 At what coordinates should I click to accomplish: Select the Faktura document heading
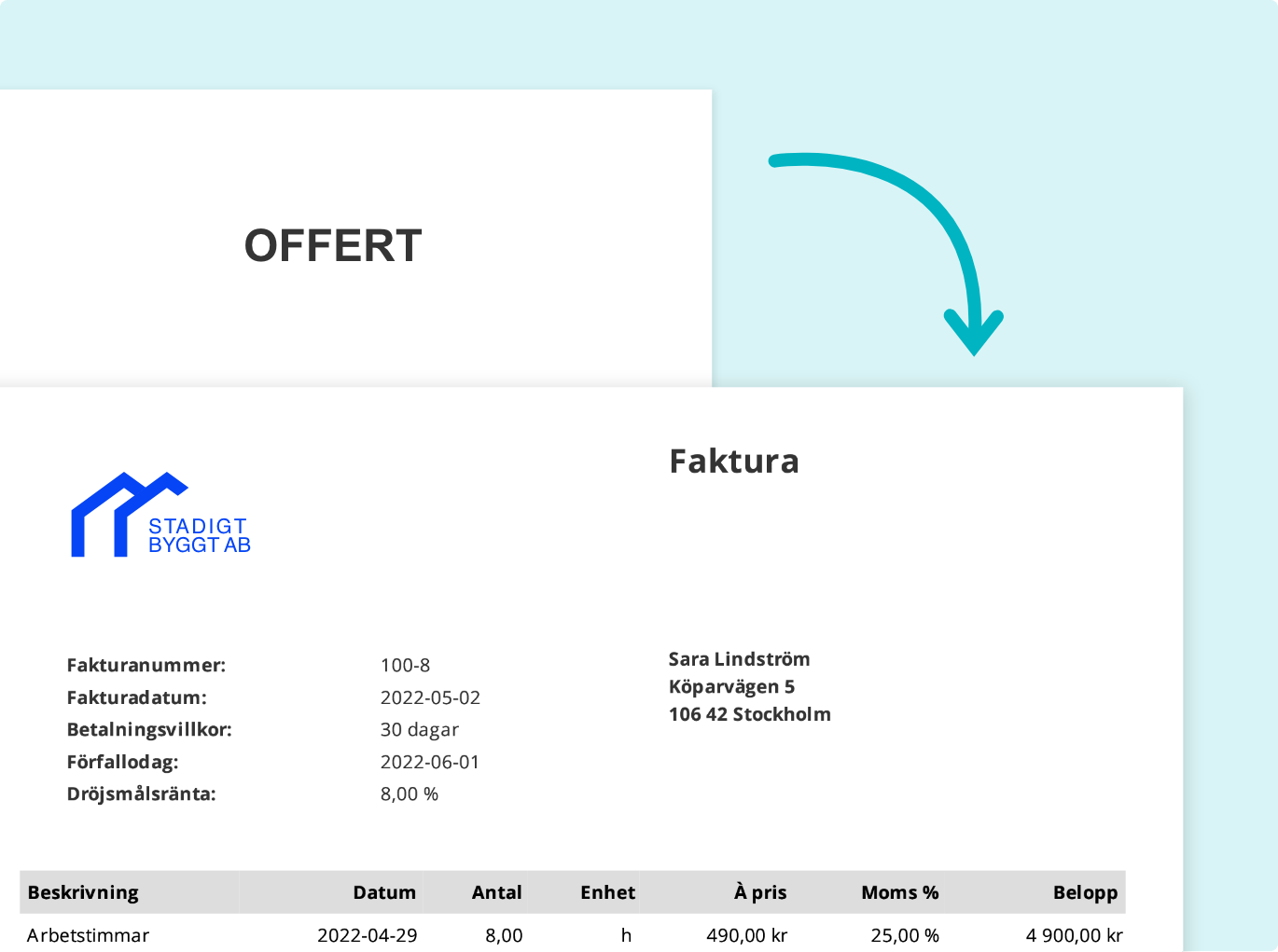[x=734, y=461]
